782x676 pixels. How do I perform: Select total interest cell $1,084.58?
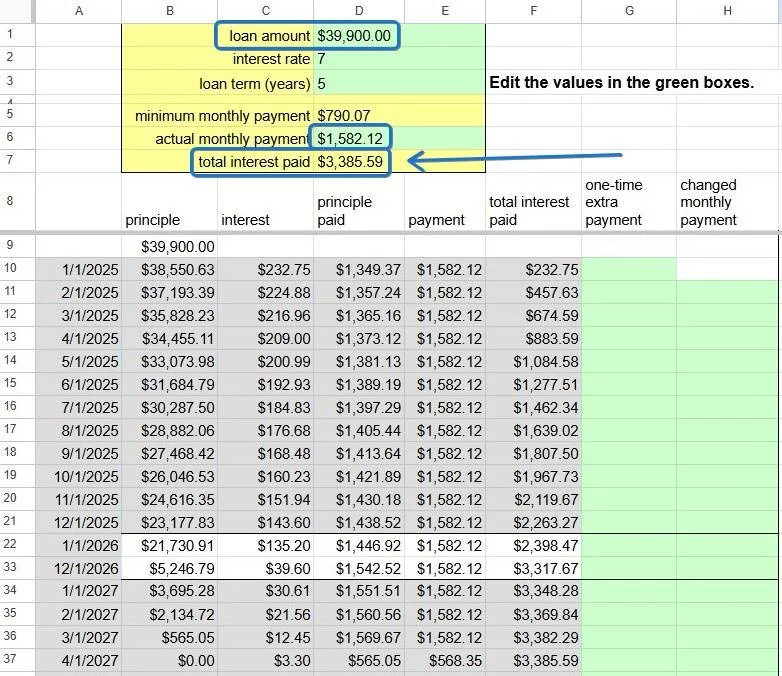click(x=533, y=361)
